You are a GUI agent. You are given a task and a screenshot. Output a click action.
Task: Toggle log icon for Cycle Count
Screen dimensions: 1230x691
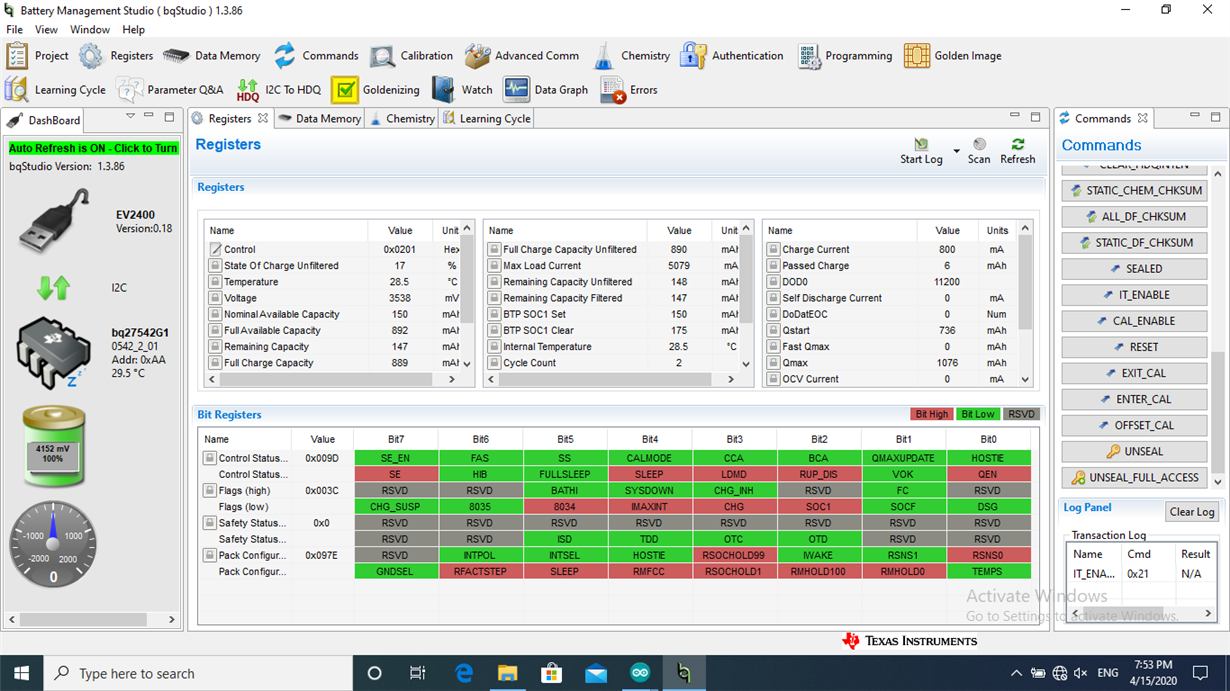pyautogui.click(x=494, y=363)
